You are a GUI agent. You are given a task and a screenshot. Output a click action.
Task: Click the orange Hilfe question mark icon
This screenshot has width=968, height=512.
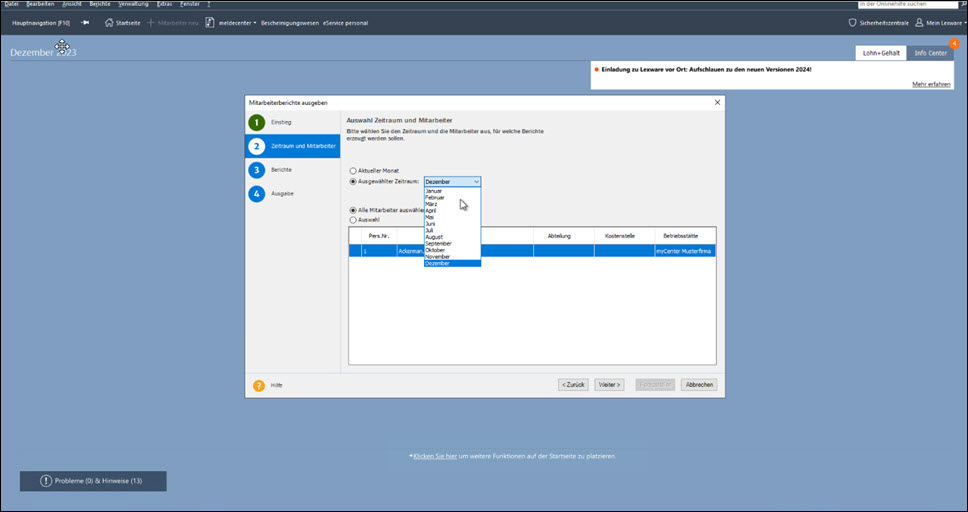tap(258, 384)
